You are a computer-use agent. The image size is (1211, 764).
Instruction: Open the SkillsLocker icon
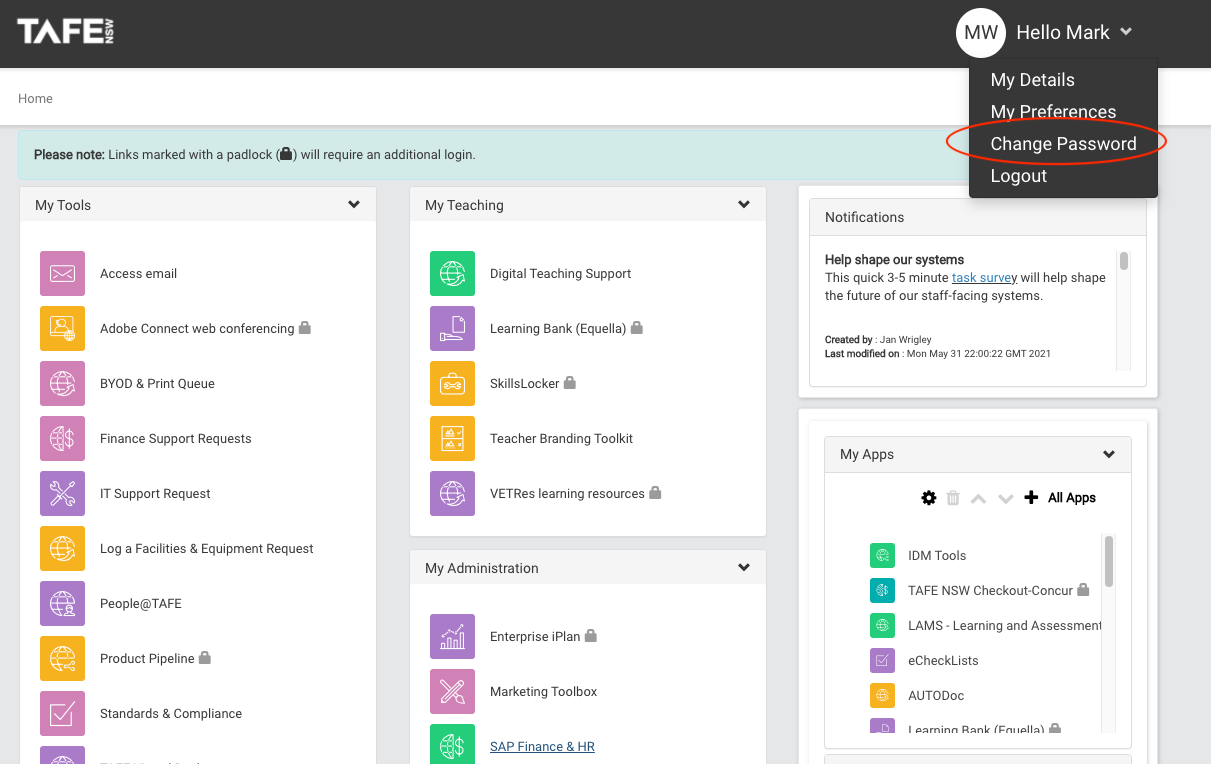click(452, 383)
